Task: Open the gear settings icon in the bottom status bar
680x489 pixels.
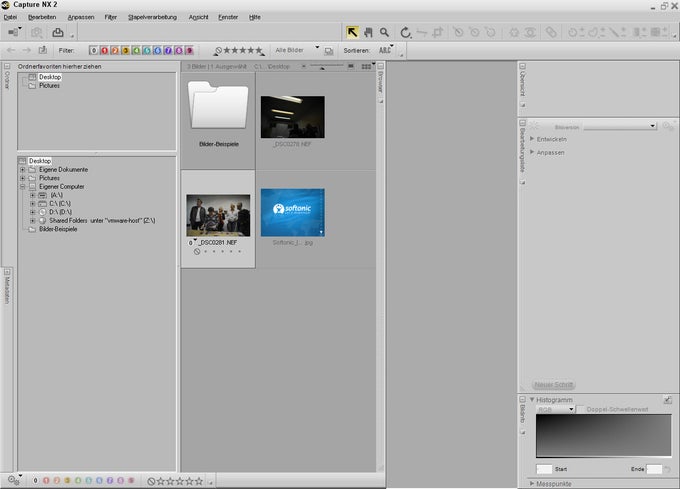Action: click(13, 480)
